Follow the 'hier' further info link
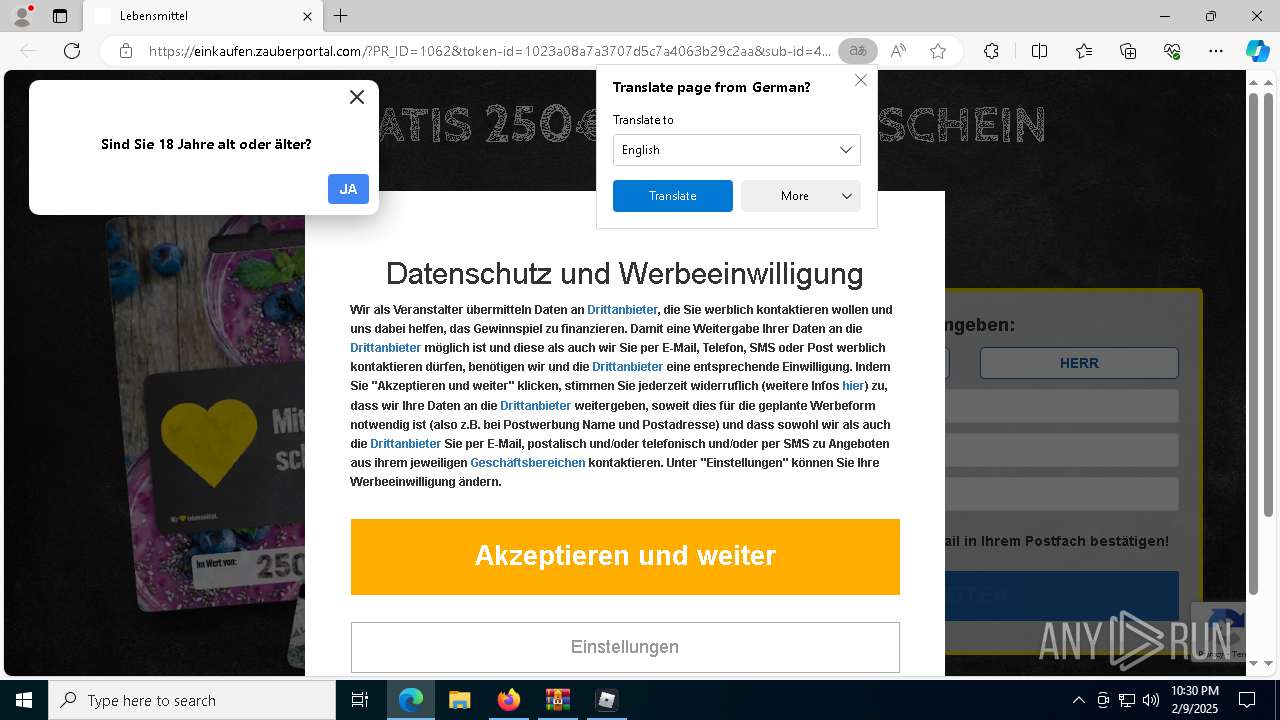 pos(853,386)
